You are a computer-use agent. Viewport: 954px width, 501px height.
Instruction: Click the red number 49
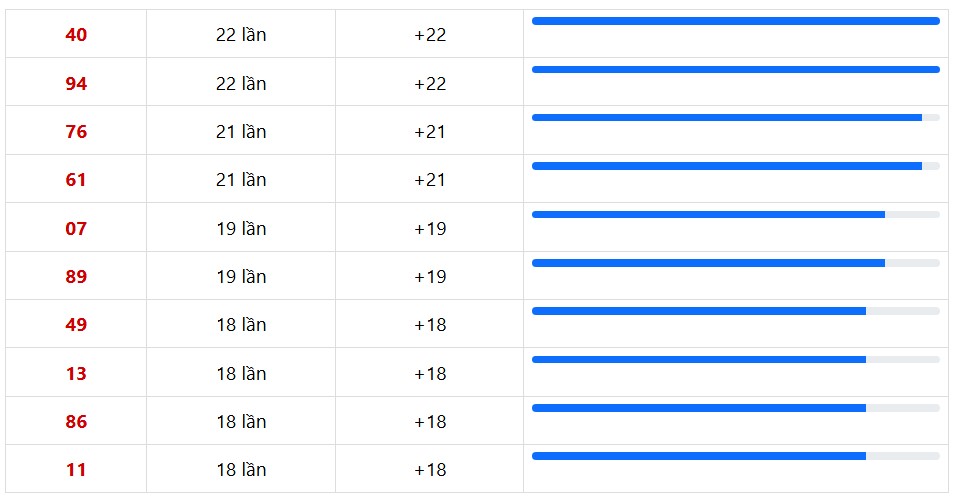coord(76,325)
